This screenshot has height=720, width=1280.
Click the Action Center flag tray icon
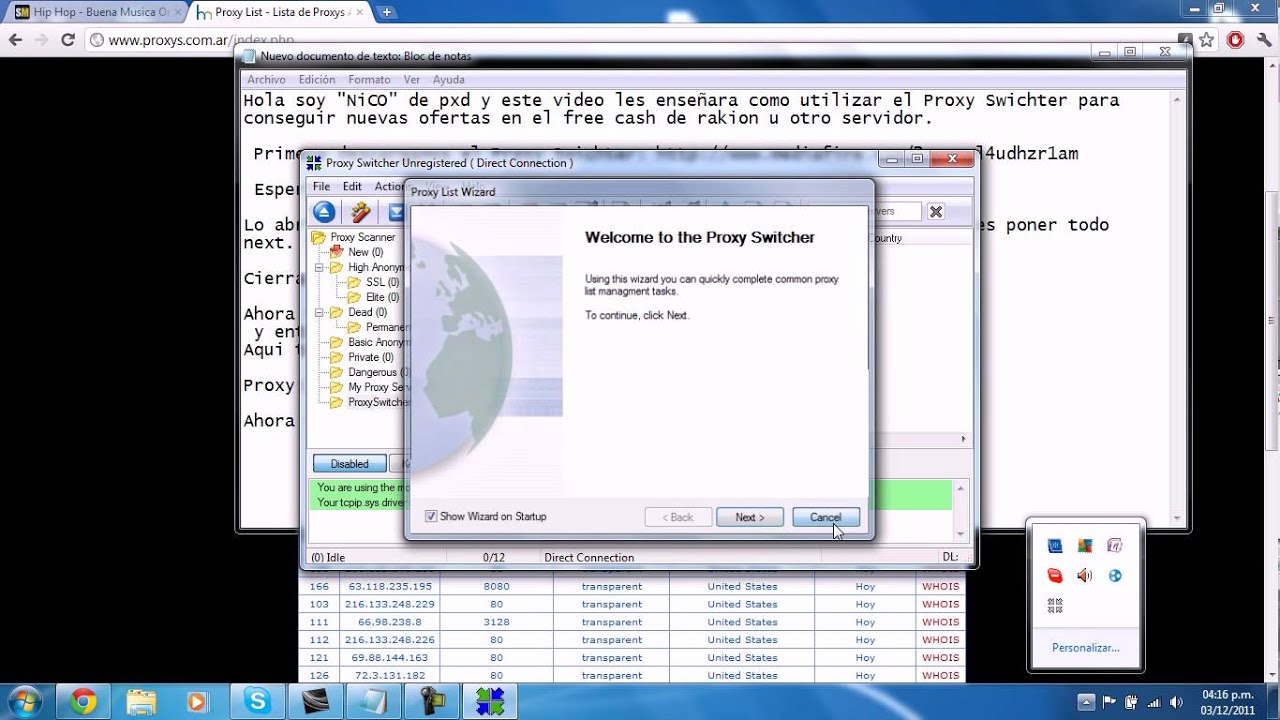[1109, 702]
